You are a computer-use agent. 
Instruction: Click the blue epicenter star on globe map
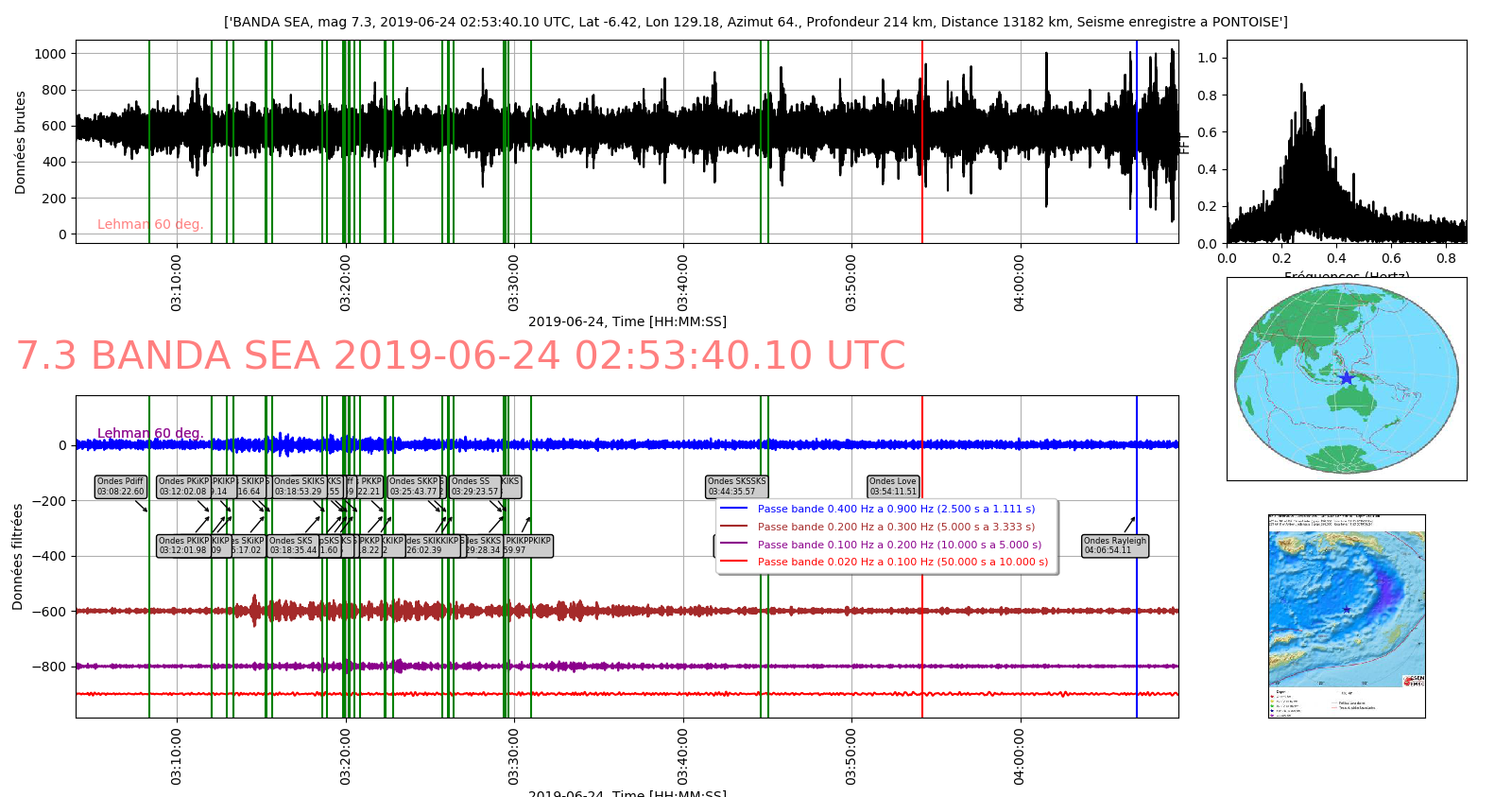coord(1346,378)
